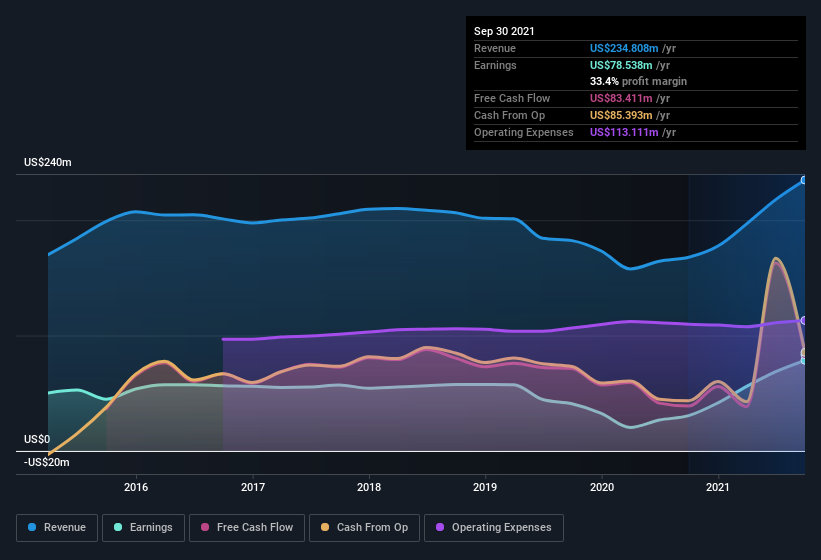821x560 pixels.
Task: Click the 2017 x-axis label
Action: pos(253,487)
